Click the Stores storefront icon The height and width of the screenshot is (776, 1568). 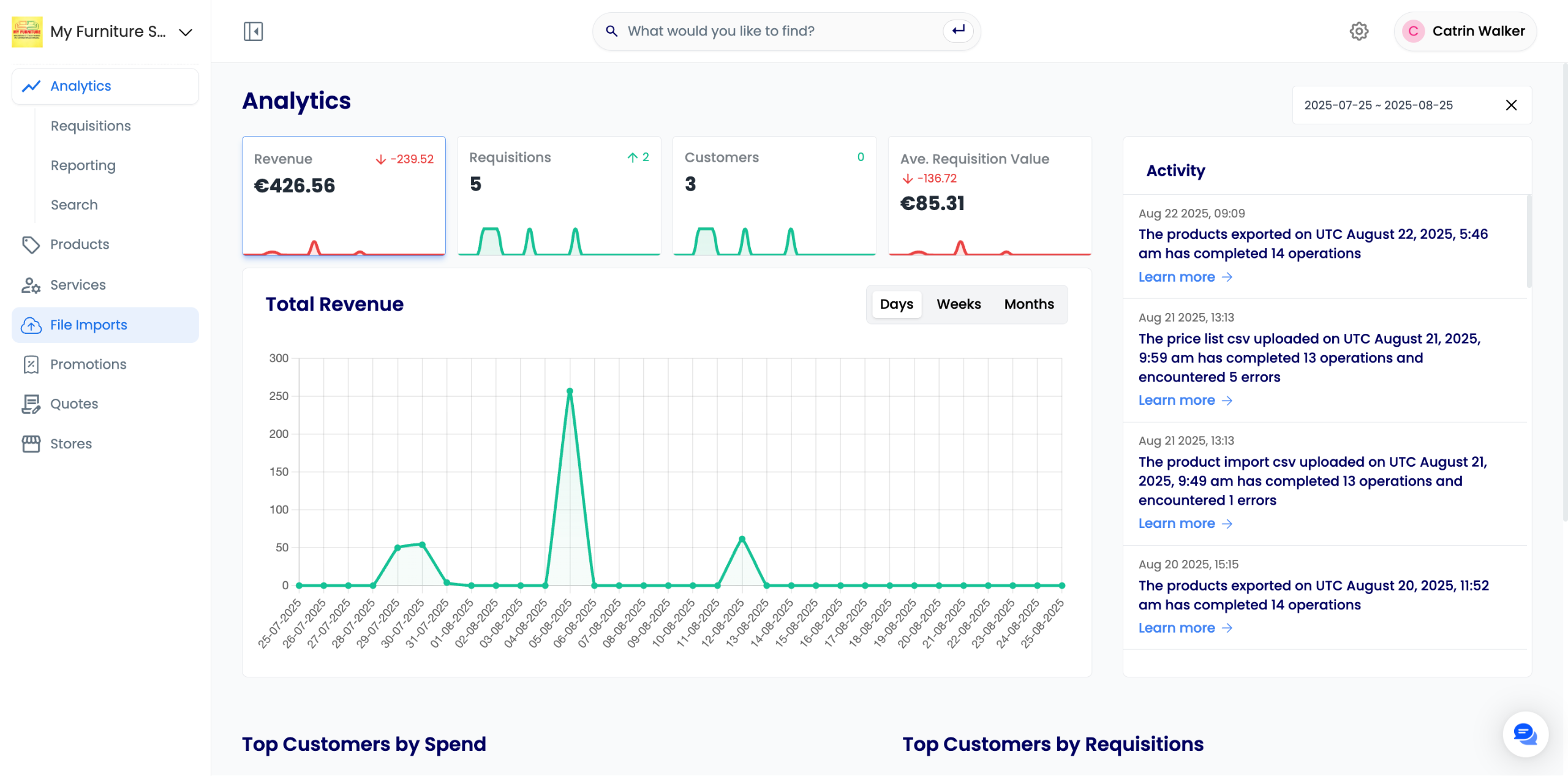pyautogui.click(x=31, y=443)
